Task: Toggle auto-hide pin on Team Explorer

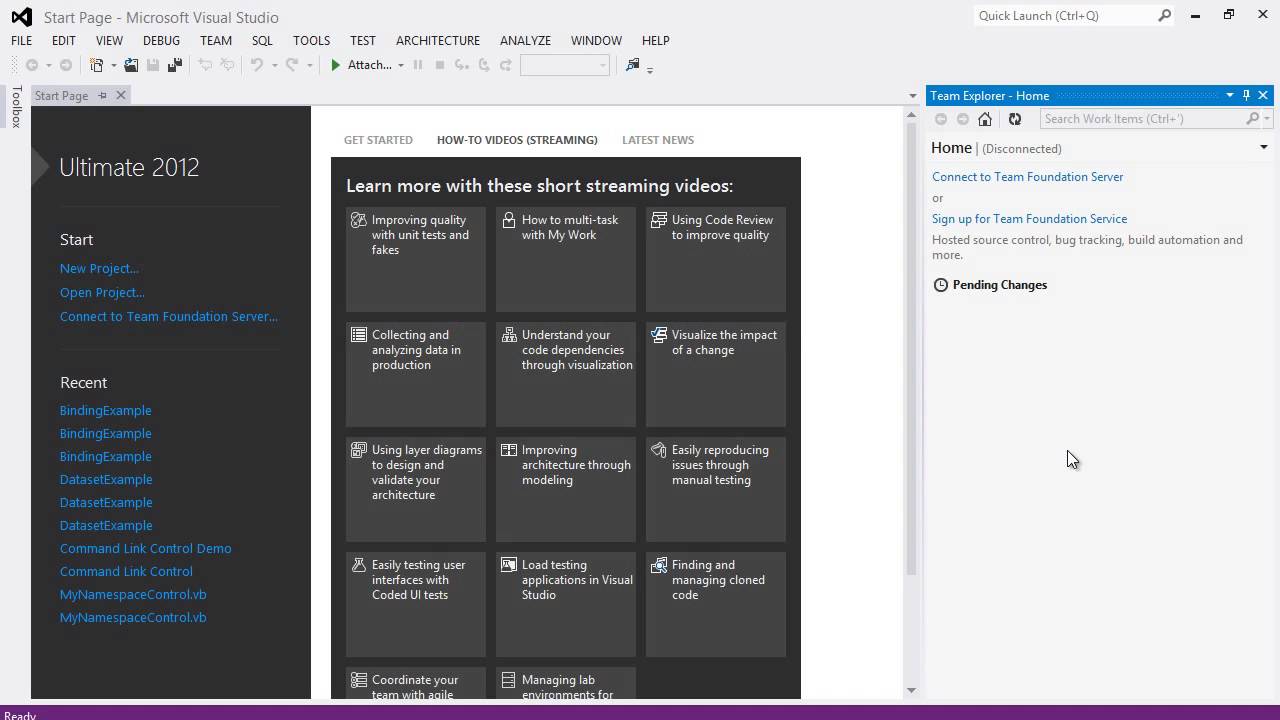Action: [1246, 95]
